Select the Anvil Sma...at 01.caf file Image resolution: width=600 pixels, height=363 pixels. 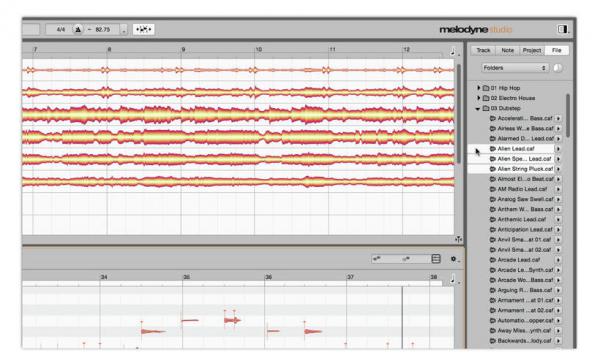pos(524,239)
